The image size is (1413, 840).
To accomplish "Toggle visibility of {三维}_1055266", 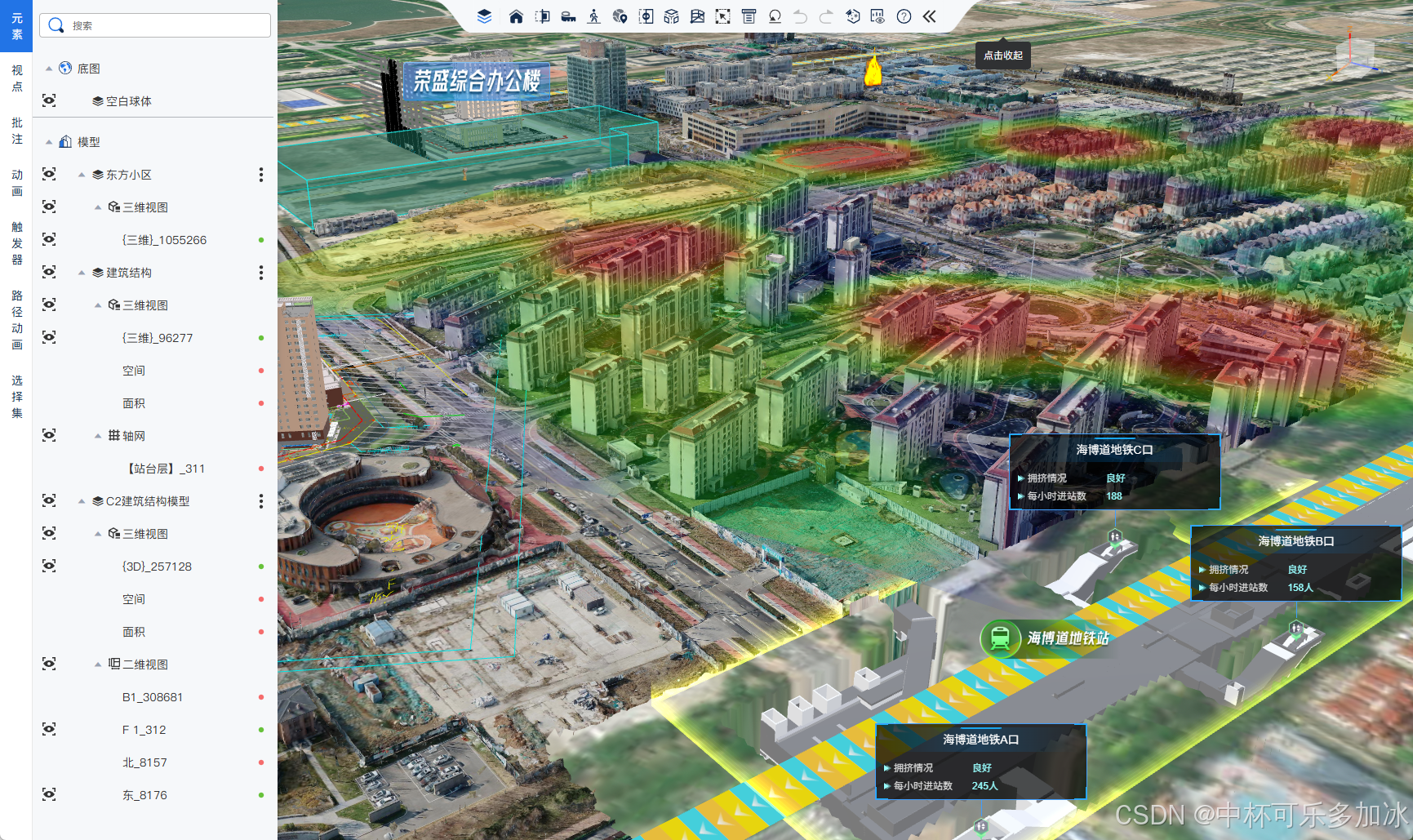I will click(x=49, y=239).
